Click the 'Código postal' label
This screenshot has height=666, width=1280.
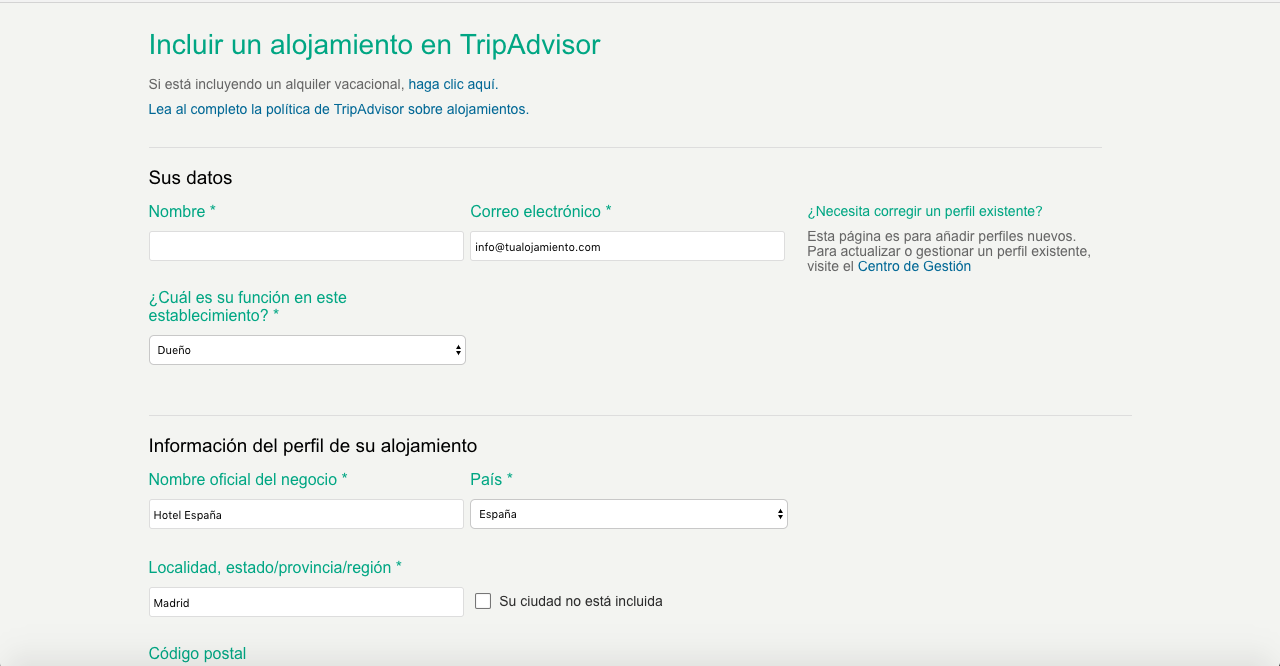click(x=197, y=653)
